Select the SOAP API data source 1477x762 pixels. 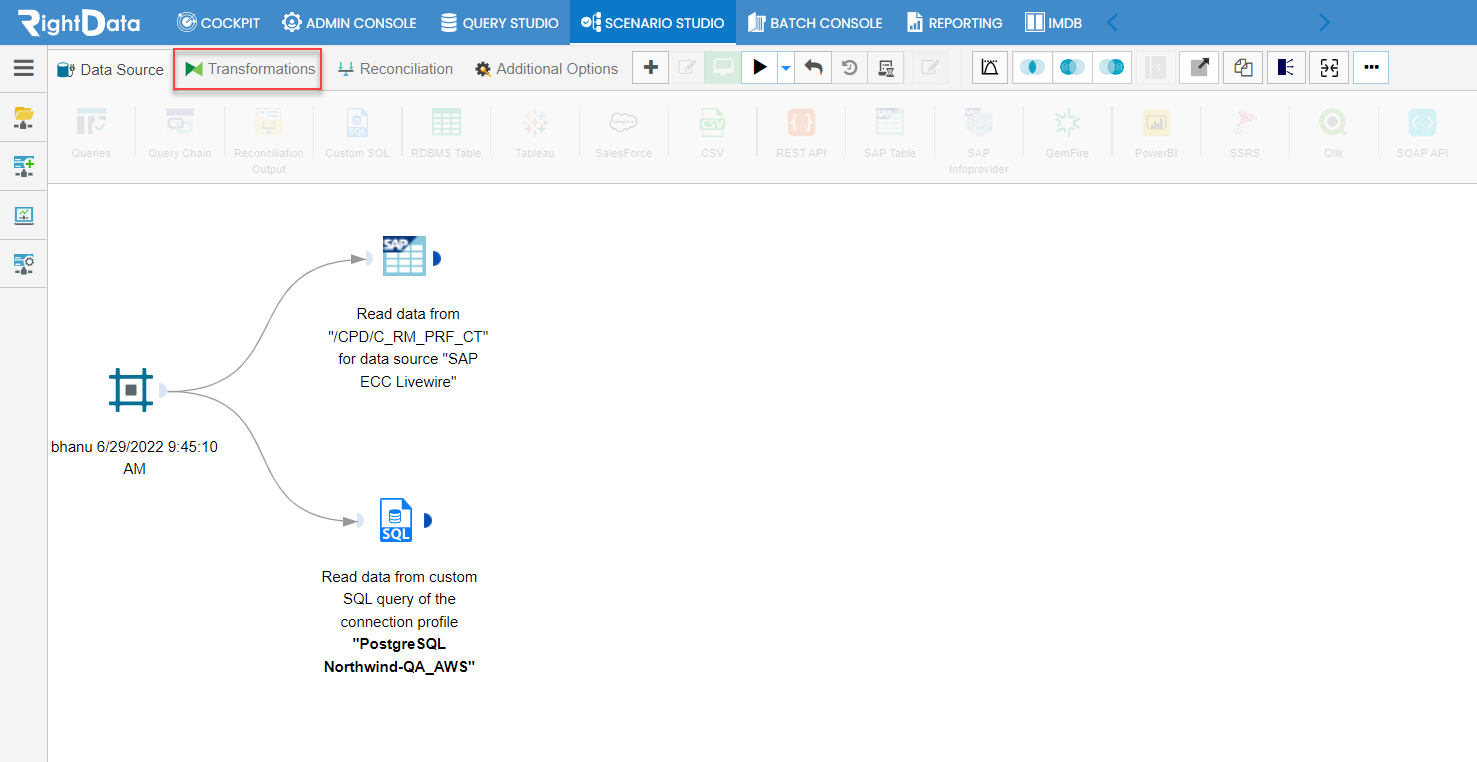click(1422, 133)
